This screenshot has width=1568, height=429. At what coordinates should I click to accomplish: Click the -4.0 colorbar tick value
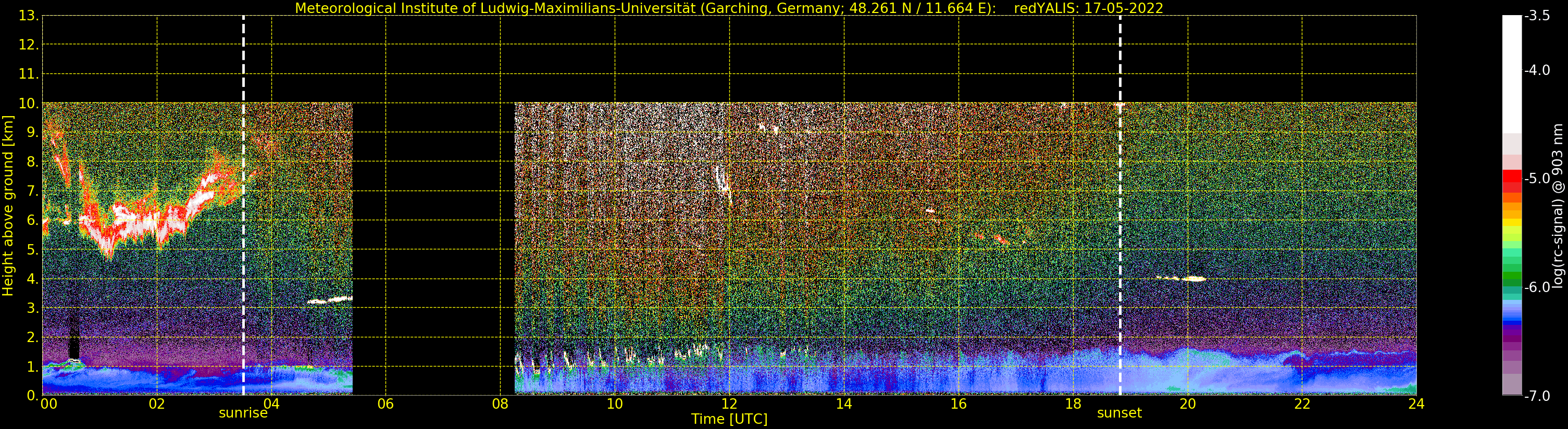pos(1536,70)
